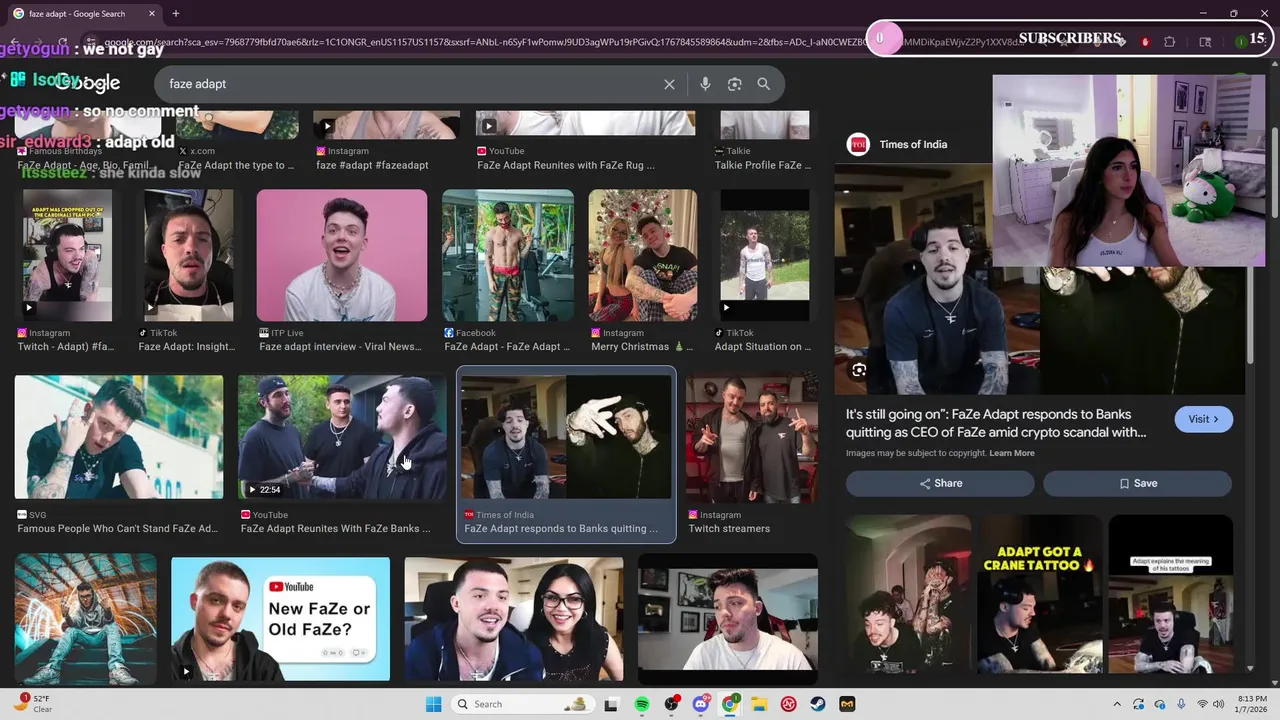Open Wi-Fi network settings in tray
Image resolution: width=1280 pixels, height=720 pixels.
pyautogui.click(x=1202, y=704)
